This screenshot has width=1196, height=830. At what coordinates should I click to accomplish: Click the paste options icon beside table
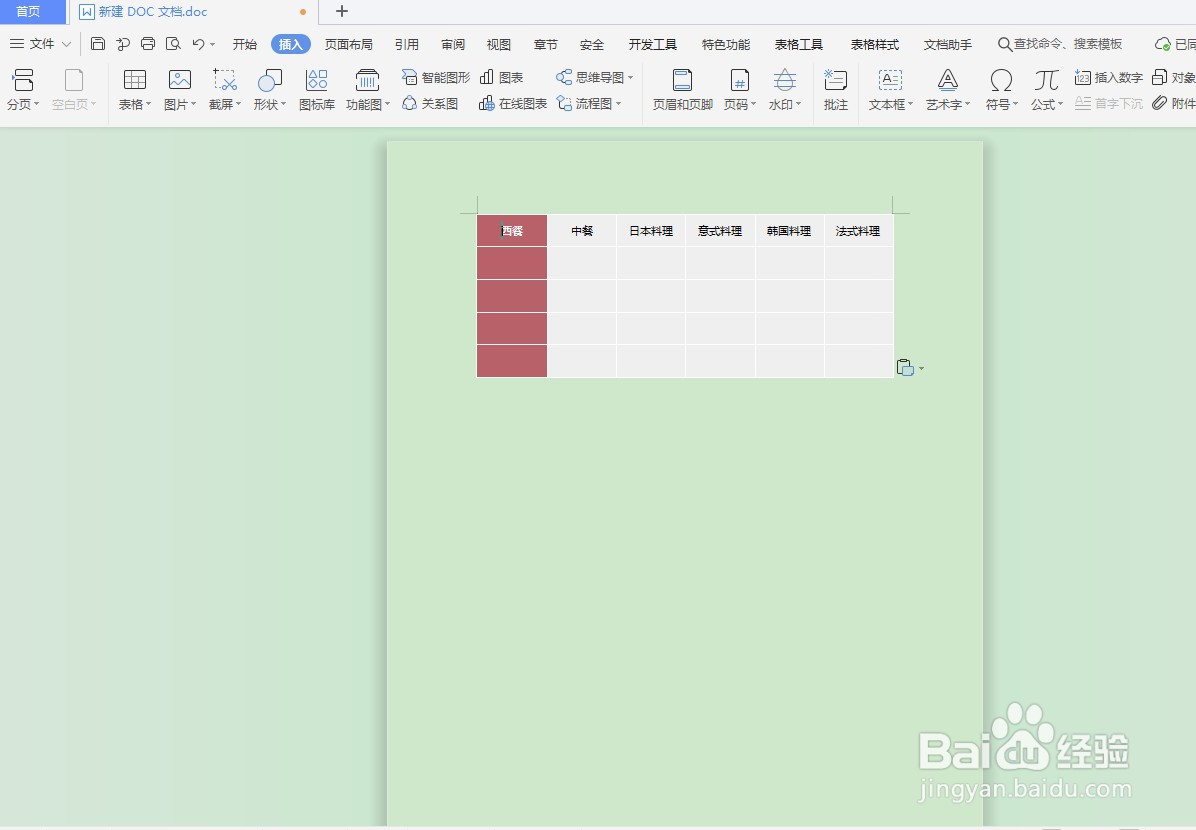905,368
